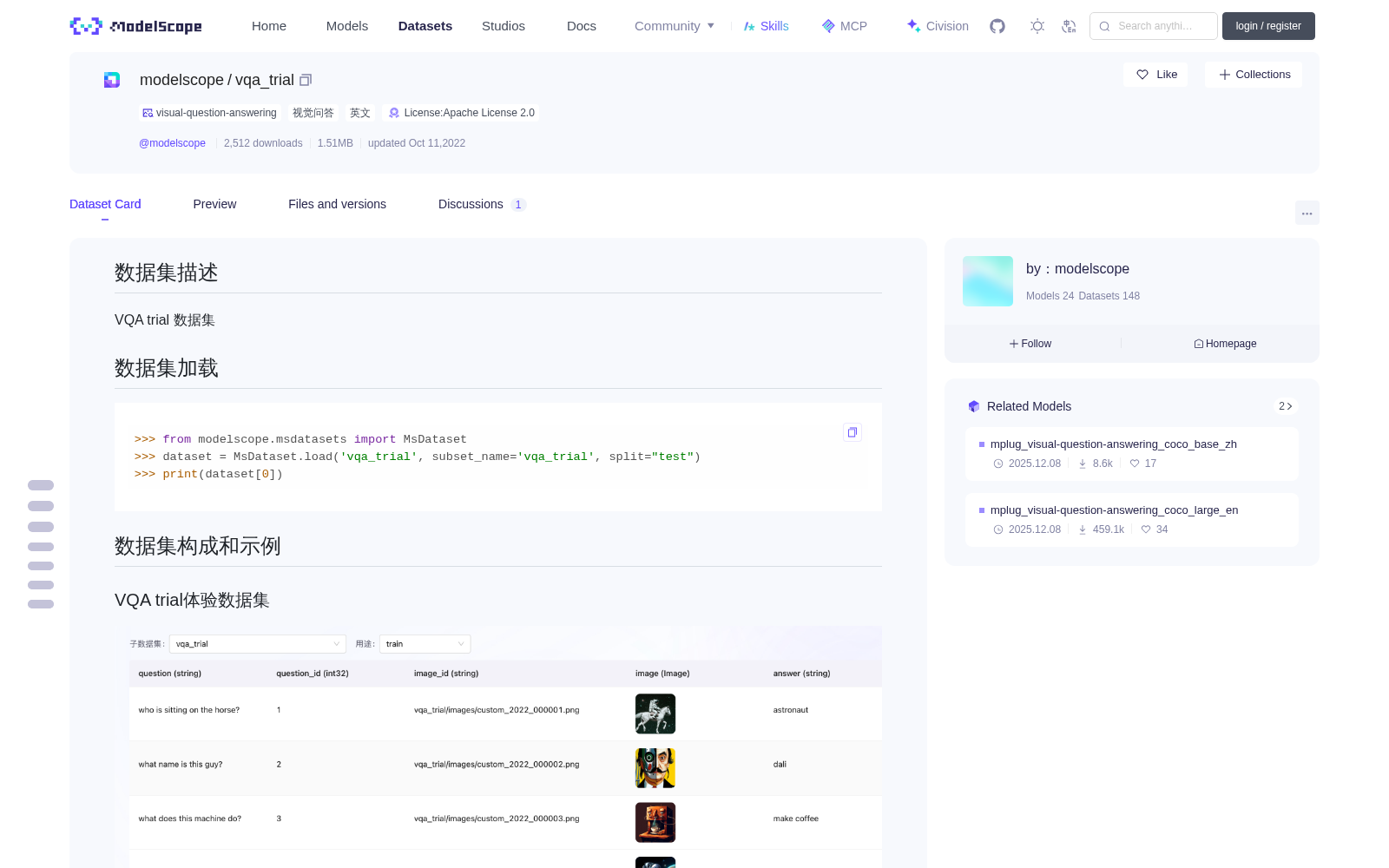Viewport: 1389px width, 868px height.
Task: Click "who is sitting on the horse?" cell
Action: (189, 710)
